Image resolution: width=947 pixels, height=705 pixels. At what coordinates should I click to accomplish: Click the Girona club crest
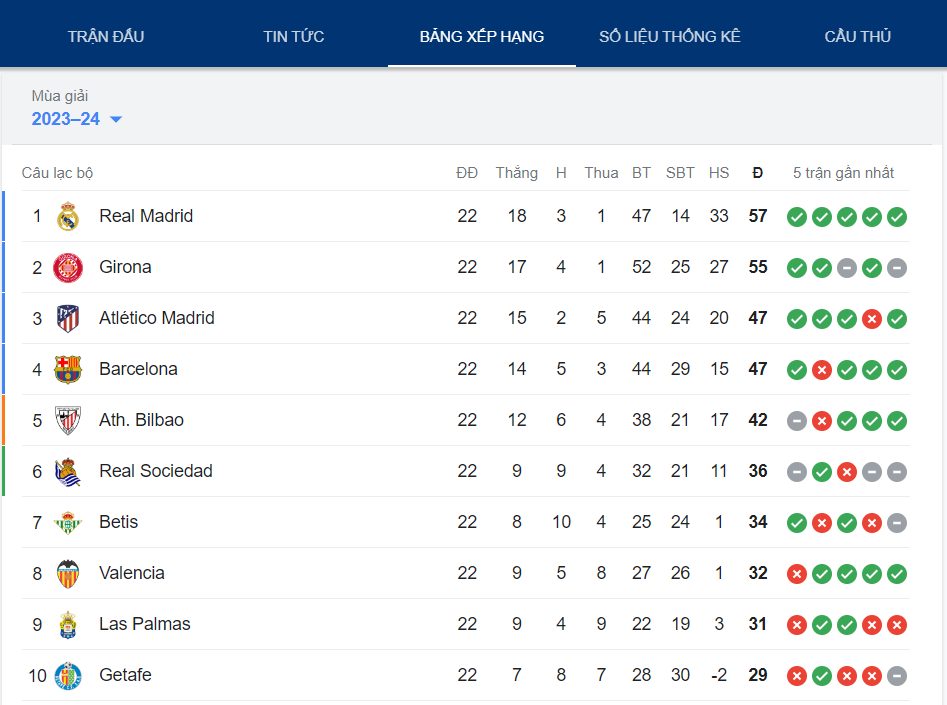tap(68, 267)
